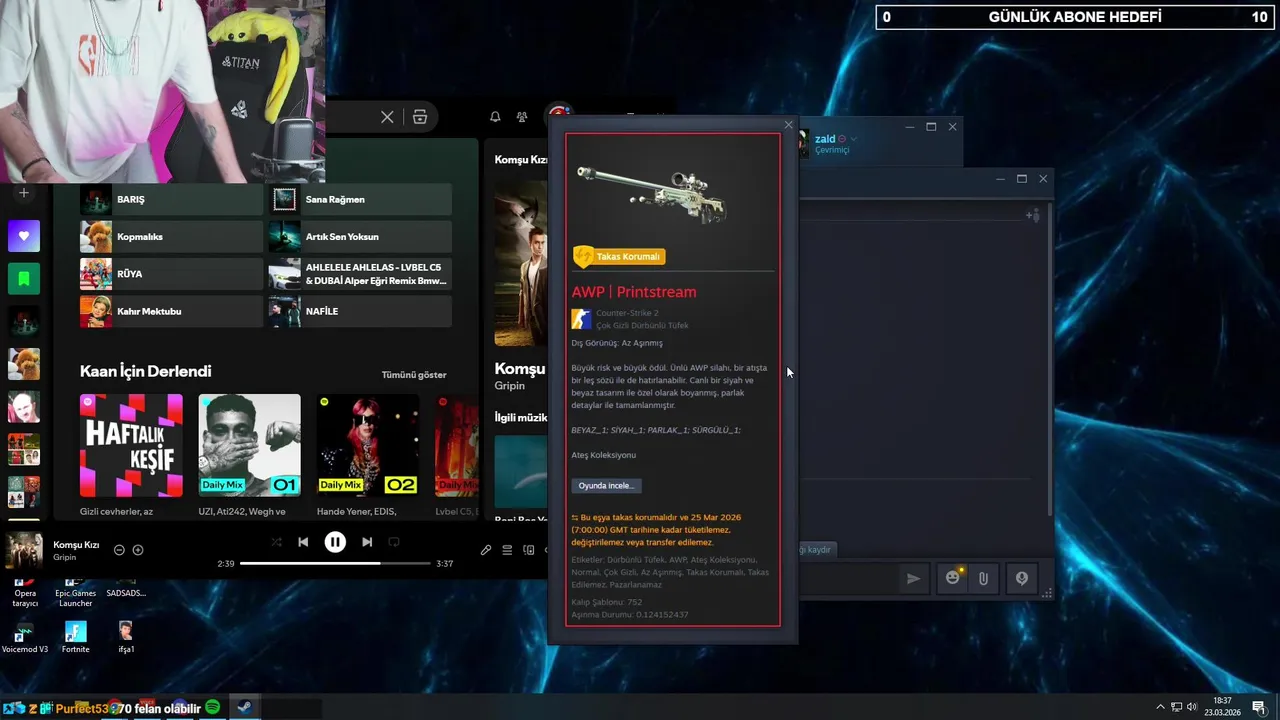The image size is (1280, 720).
Task: Click the Takas Korumalı badge
Action: coord(619,257)
